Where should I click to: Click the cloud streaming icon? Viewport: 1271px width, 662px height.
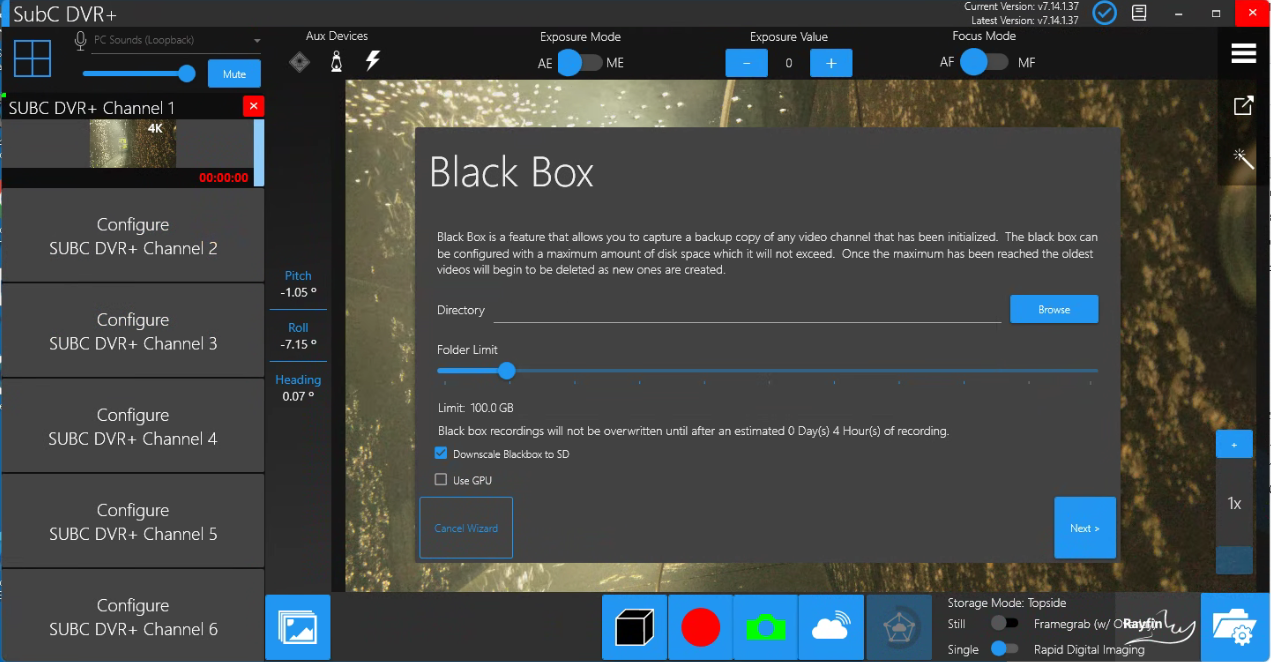click(832, 628)
